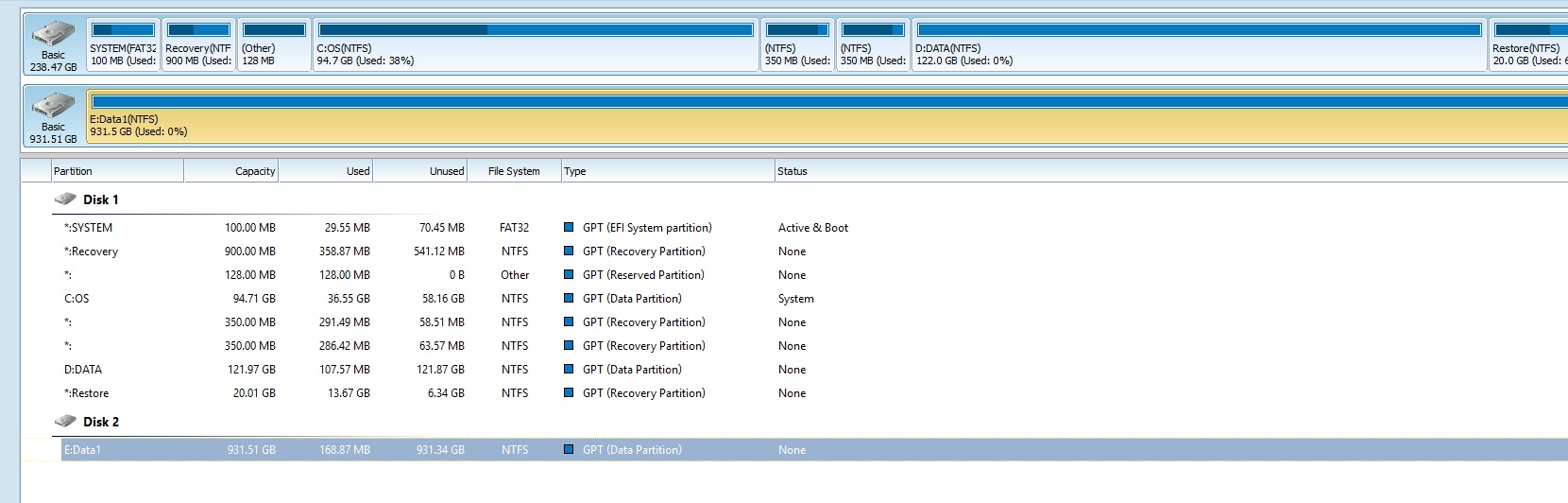
Task: Click the blue type square for Restore row
Action: point(569,393)
